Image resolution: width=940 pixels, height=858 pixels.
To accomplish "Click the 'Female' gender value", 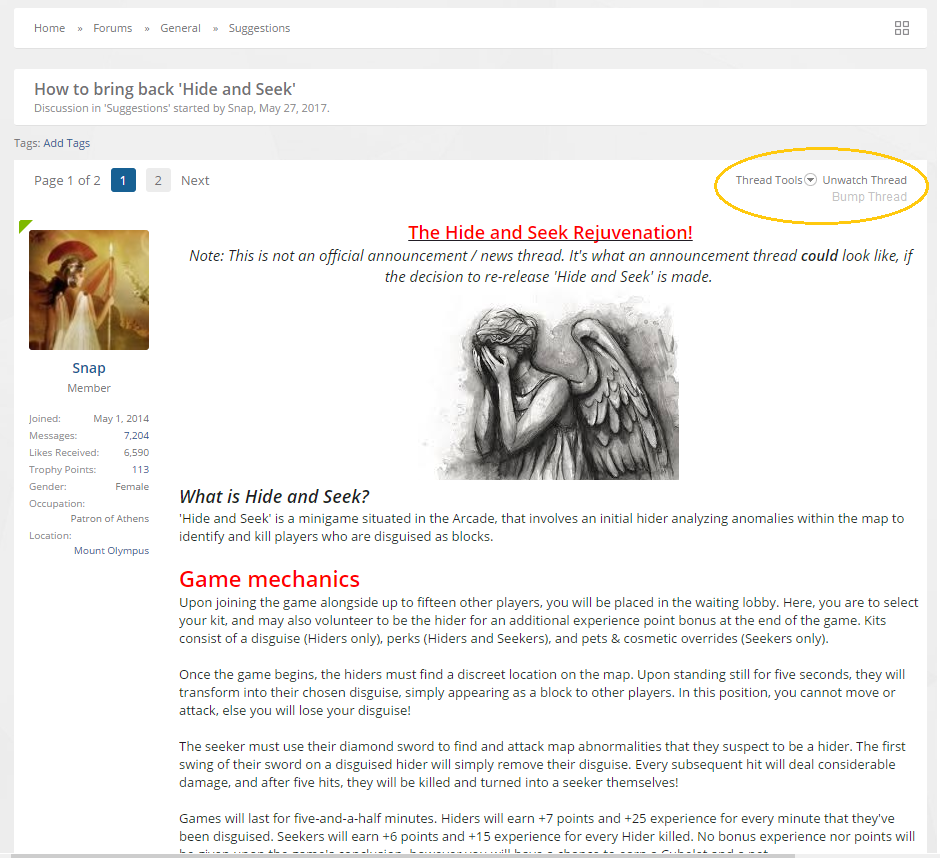I will (132, 486).
